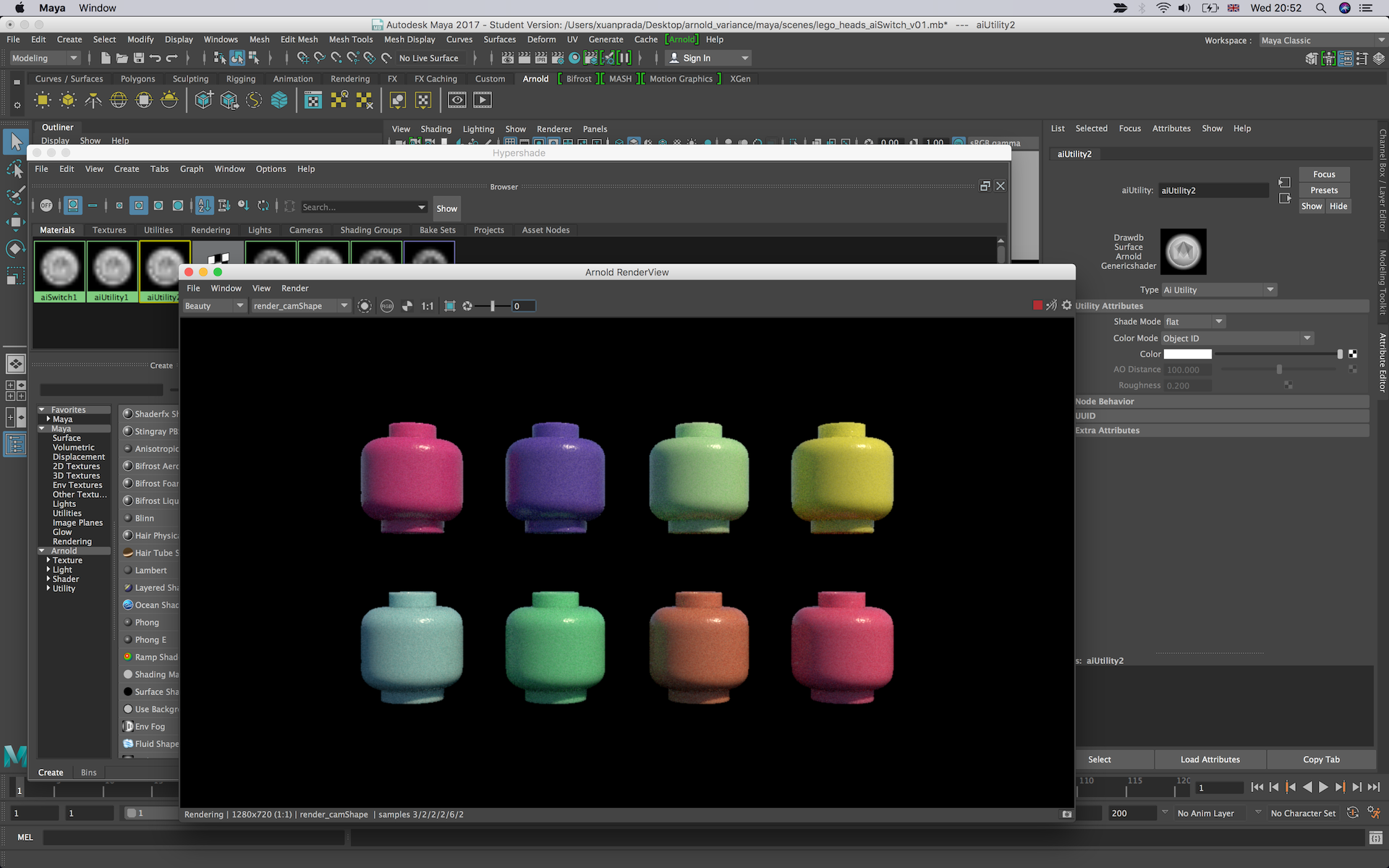Viewport: 1389px width, 868px height.
Task: Open the Shade Mode flat dropdown
Action: pos(1194,322)
